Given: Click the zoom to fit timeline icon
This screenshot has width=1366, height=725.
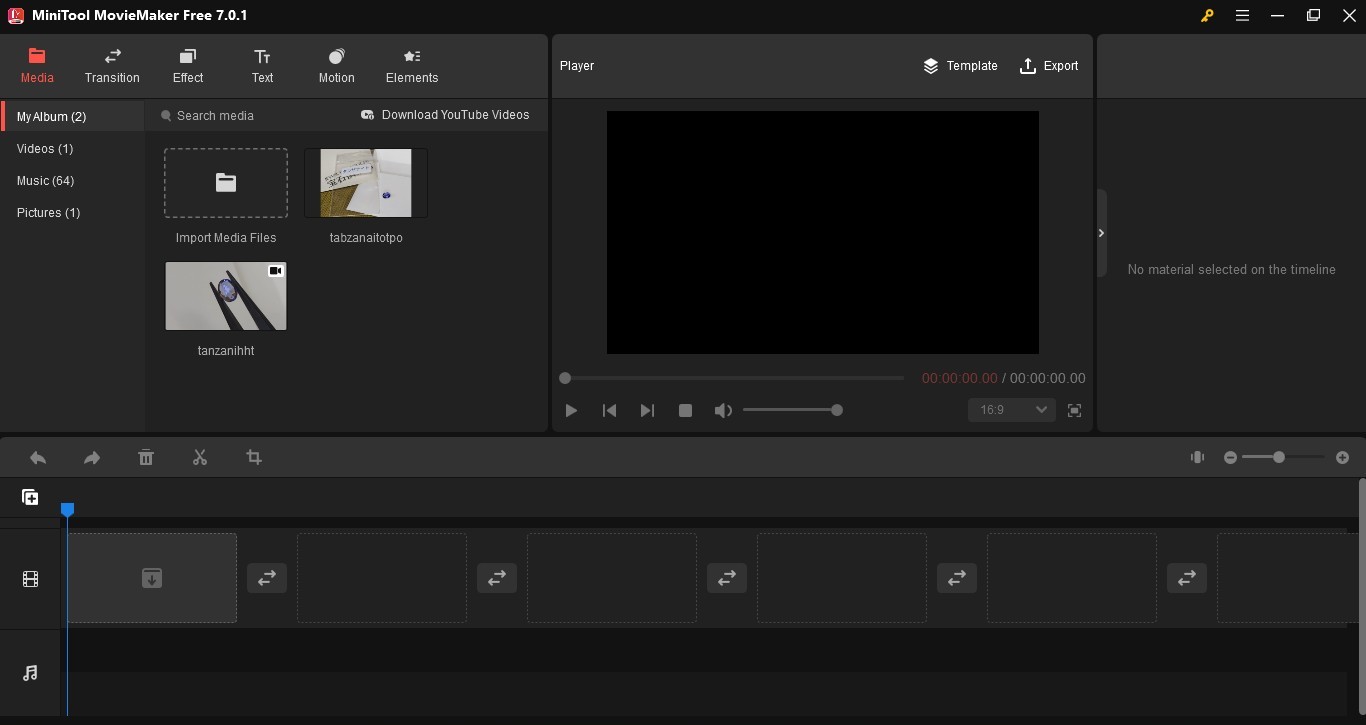Looking at the screenshot, I should [x=1197, y=457].
